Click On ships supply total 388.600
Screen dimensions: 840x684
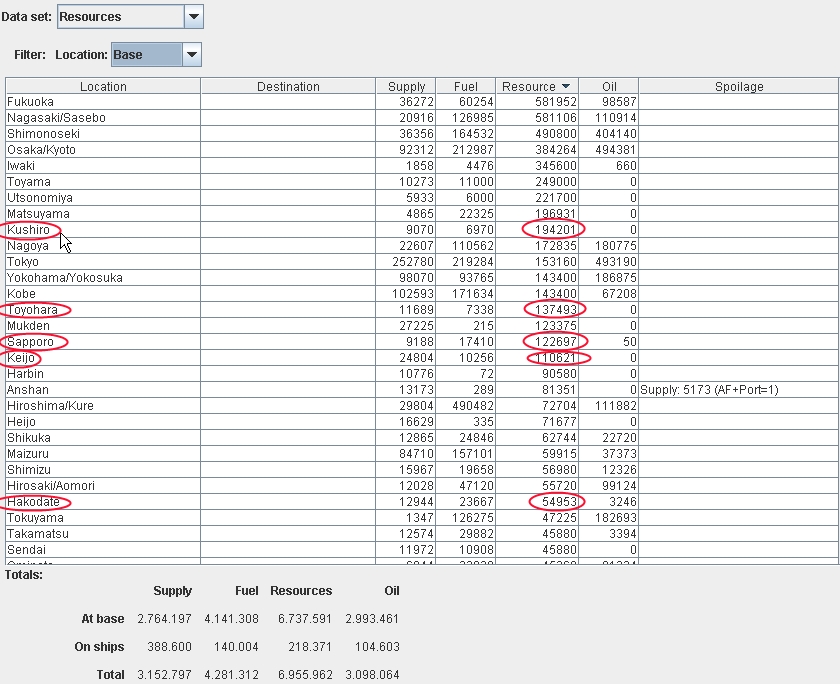pyautogui.click(x=169, y=647)
